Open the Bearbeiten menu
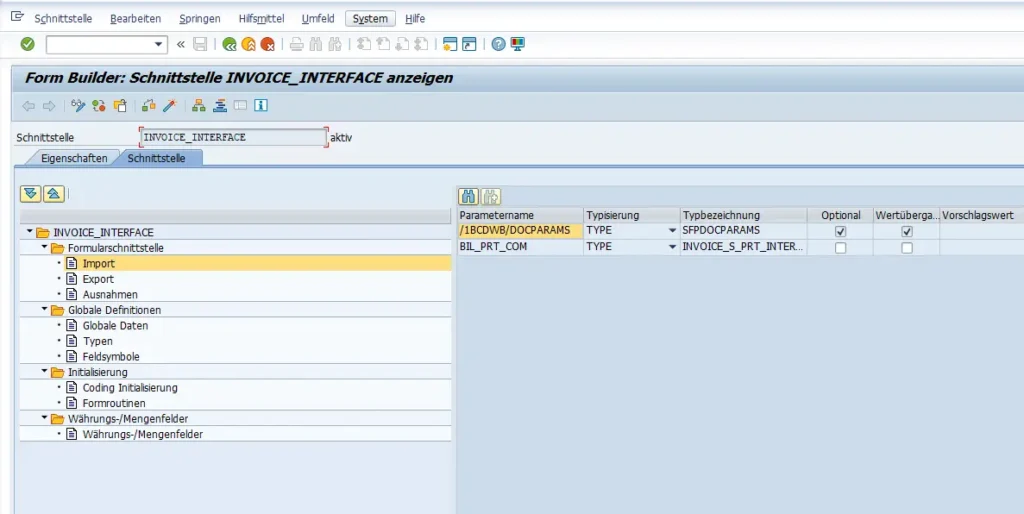This screenshot has width=1024, height=514. (135, 18)
